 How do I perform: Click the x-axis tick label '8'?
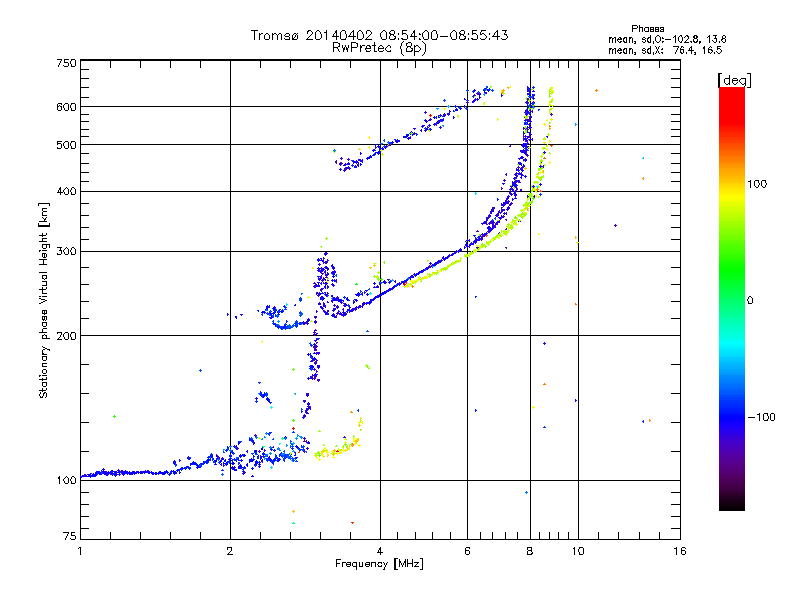click(530, 551)
